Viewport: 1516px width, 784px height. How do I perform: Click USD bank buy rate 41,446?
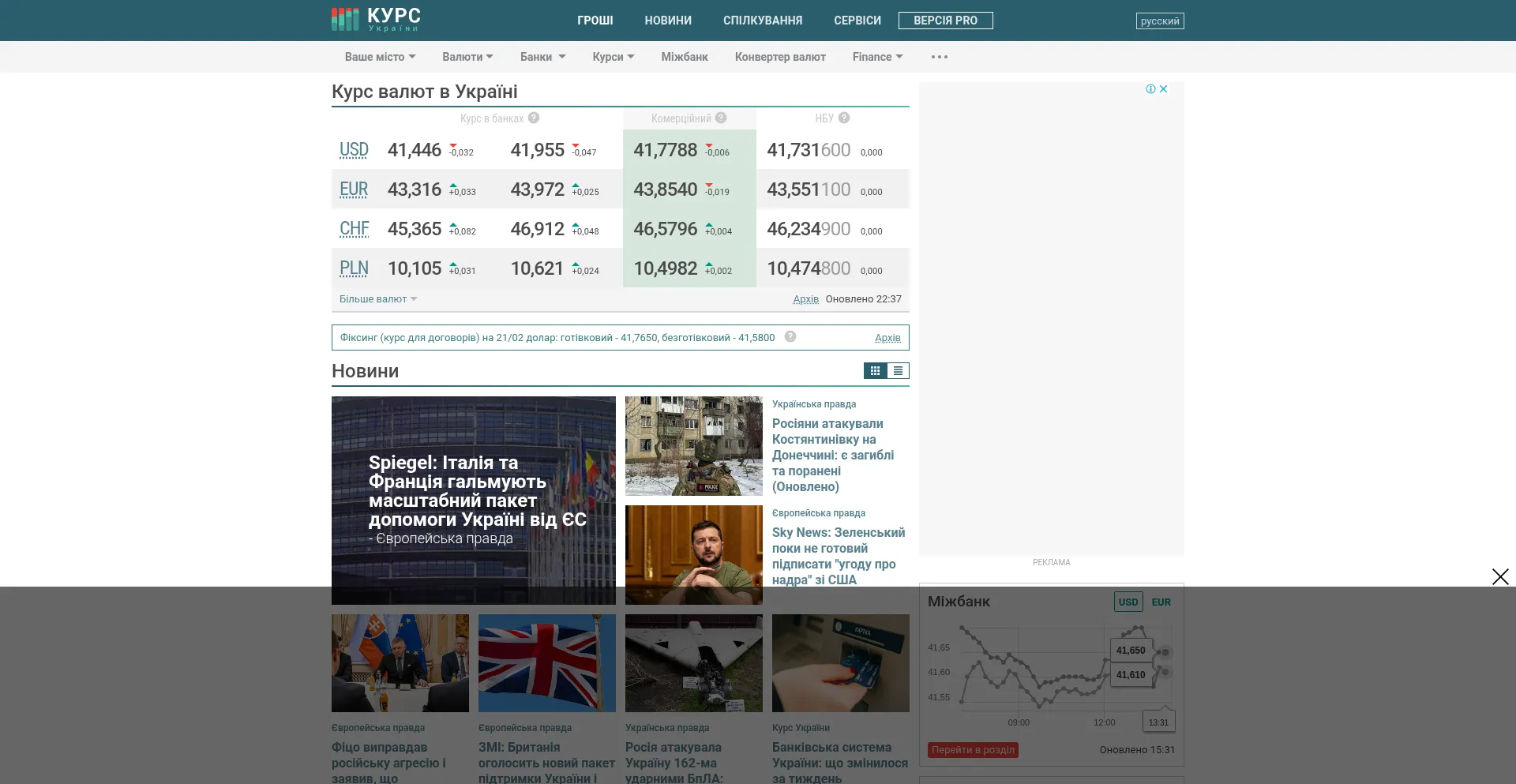(x=415, y=150)
